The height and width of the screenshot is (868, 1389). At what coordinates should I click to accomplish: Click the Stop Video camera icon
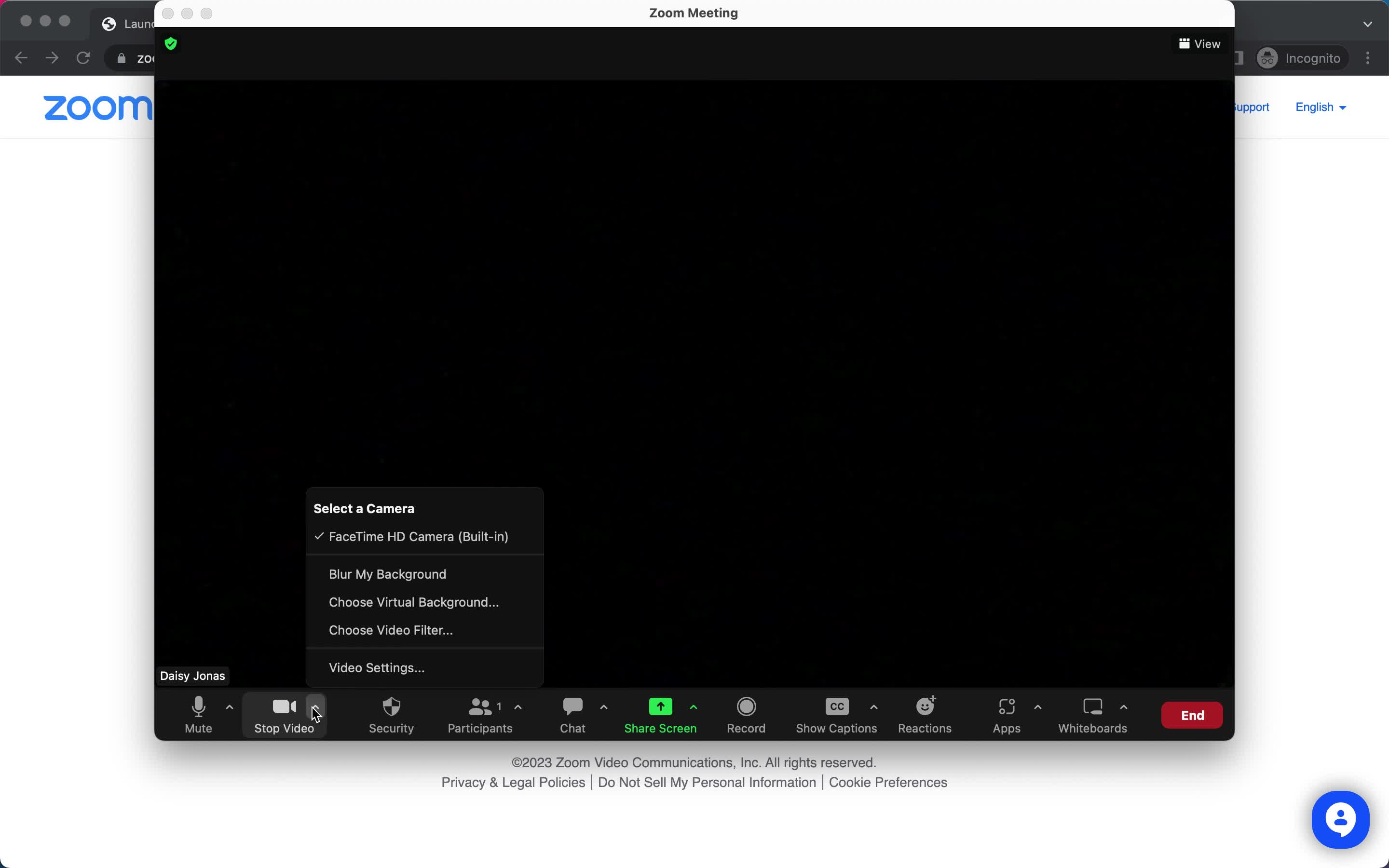(282, 706)
